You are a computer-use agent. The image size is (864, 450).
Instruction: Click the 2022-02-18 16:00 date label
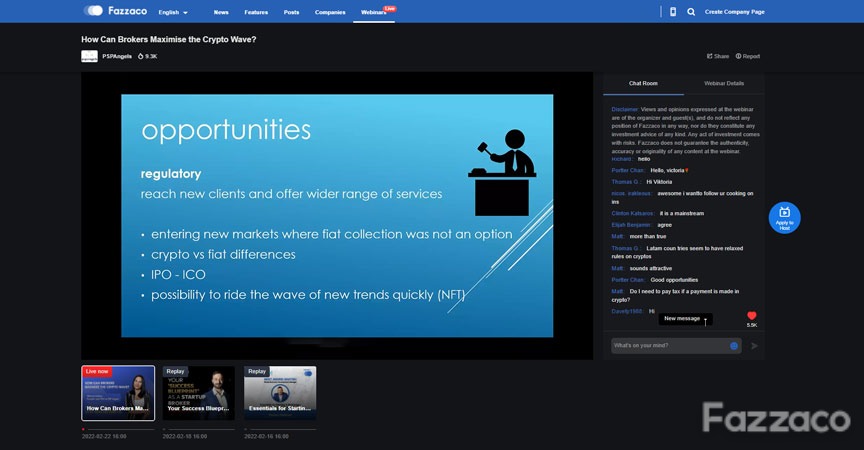[x=185, y=436]
